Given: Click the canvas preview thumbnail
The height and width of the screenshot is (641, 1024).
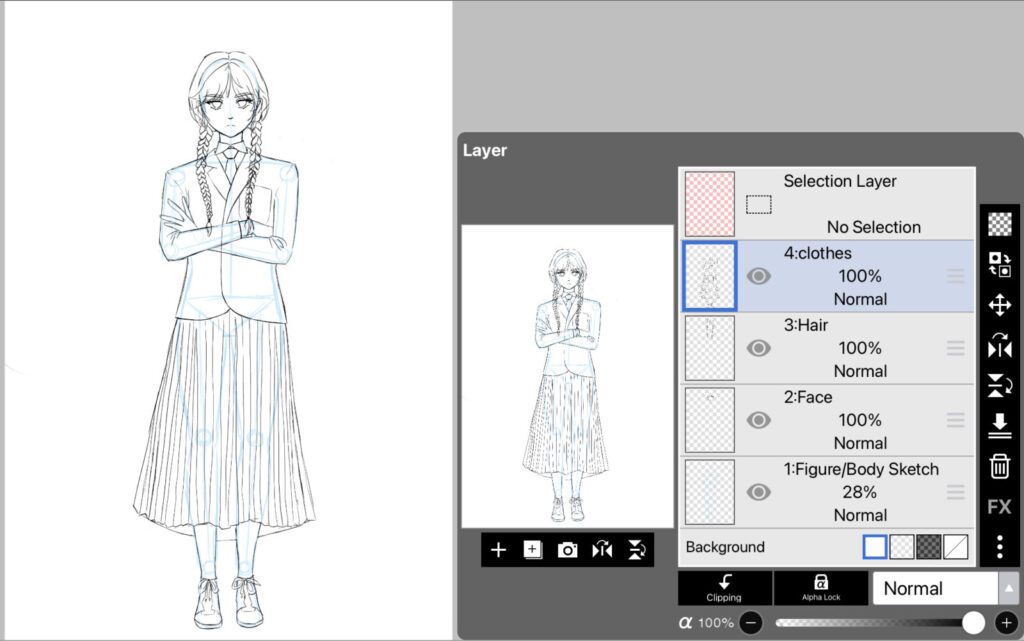Looking at the screenshot, I should point(567,375).
